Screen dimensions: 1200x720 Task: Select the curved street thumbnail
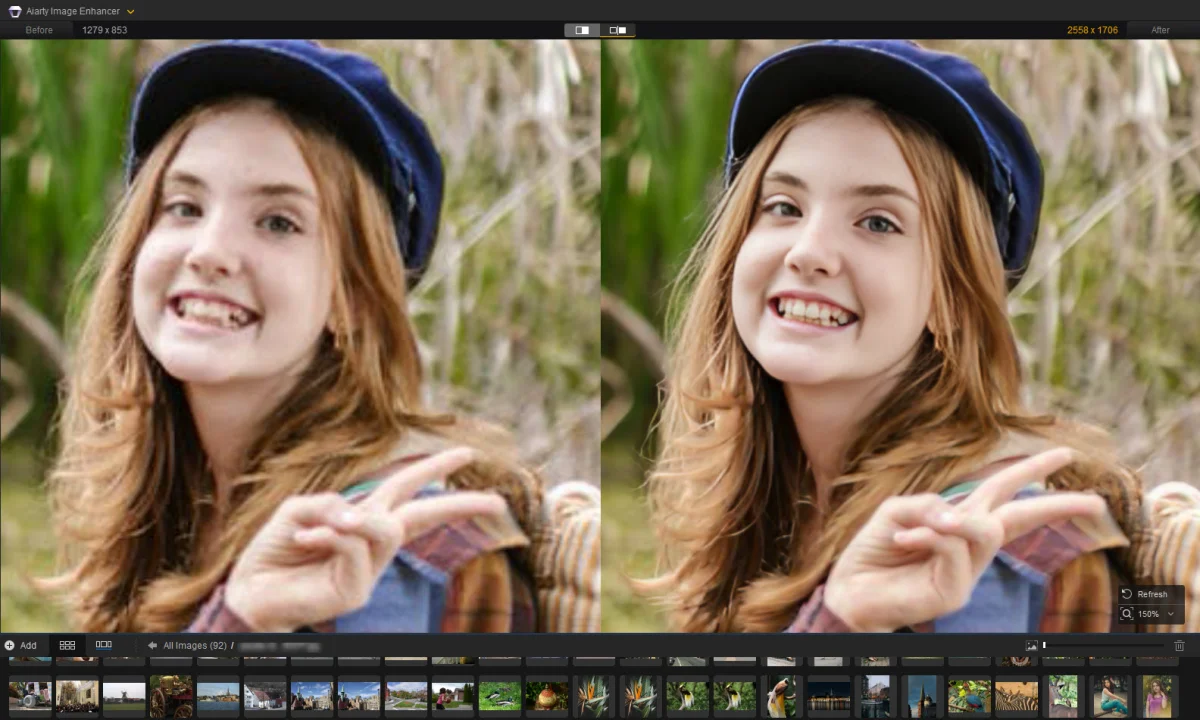[406, 695]
